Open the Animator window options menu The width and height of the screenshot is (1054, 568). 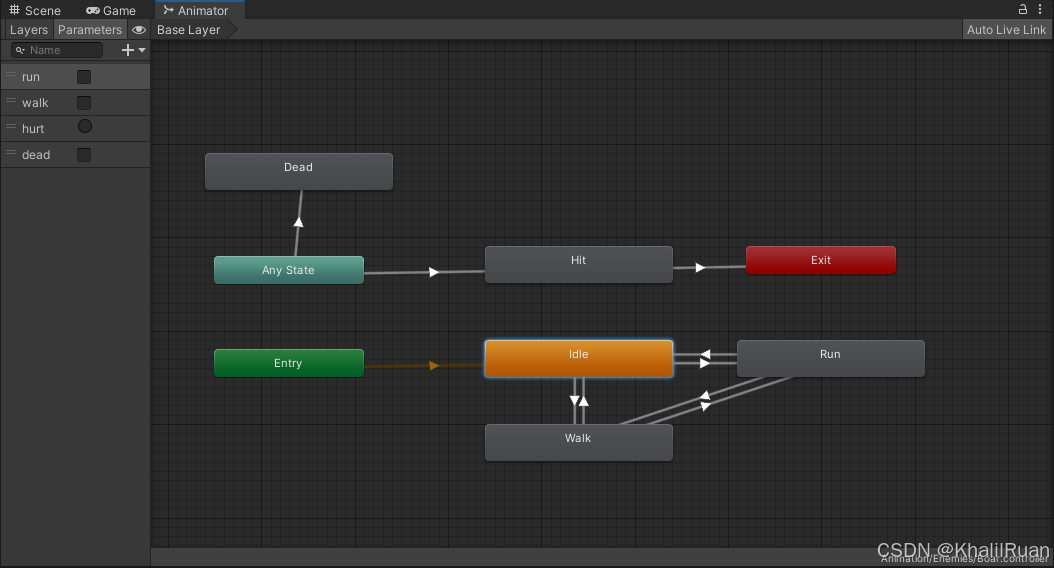[1040, 9]
